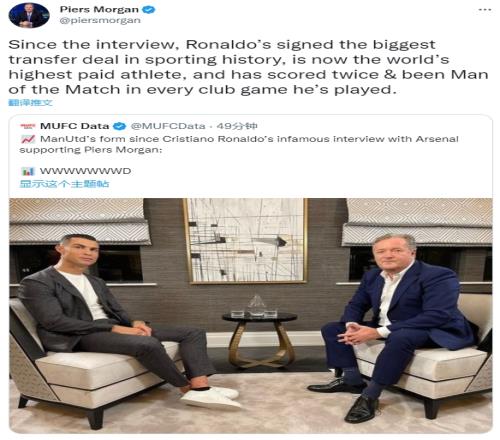The image size is (500, 440).
Task: Click the chart-increasing emoji in quoted tweet
Action: pos(28,139)
